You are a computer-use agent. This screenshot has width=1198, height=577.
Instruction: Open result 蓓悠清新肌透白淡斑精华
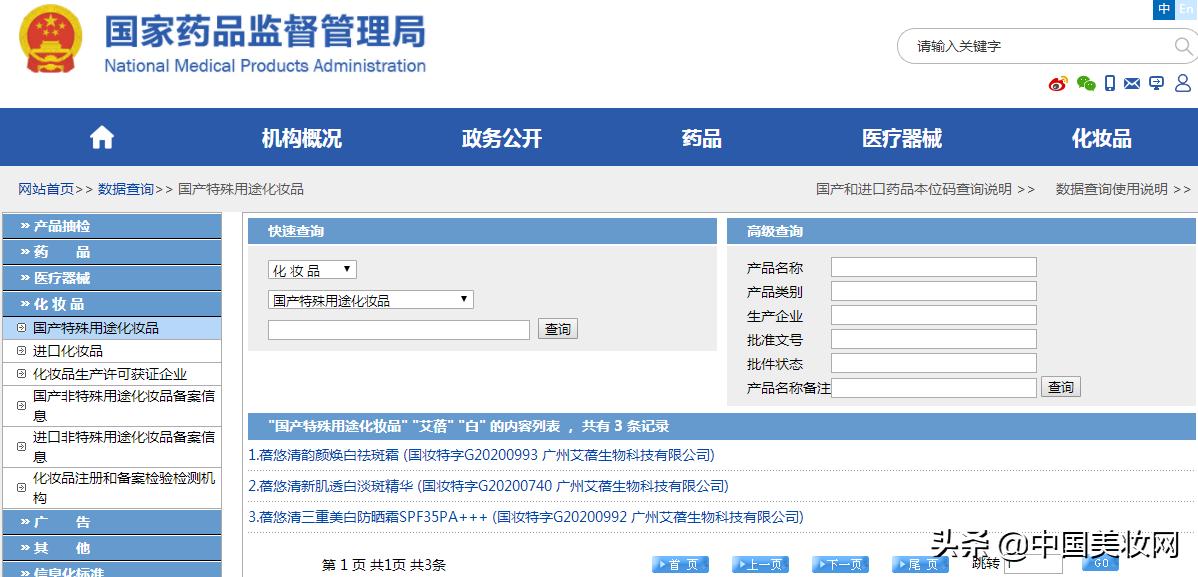[x=488, y=486]
